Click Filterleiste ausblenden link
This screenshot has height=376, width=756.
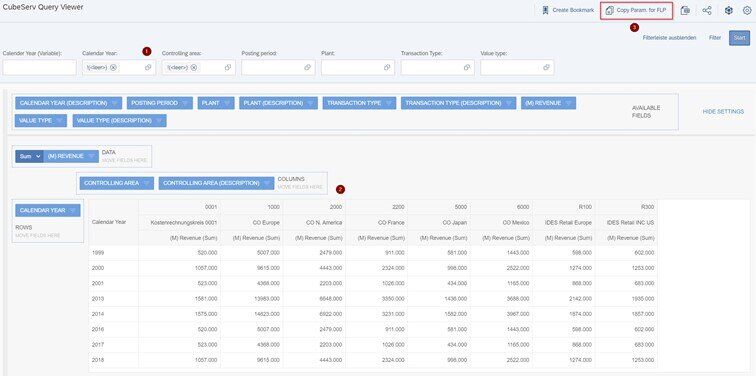click(669, 38)
